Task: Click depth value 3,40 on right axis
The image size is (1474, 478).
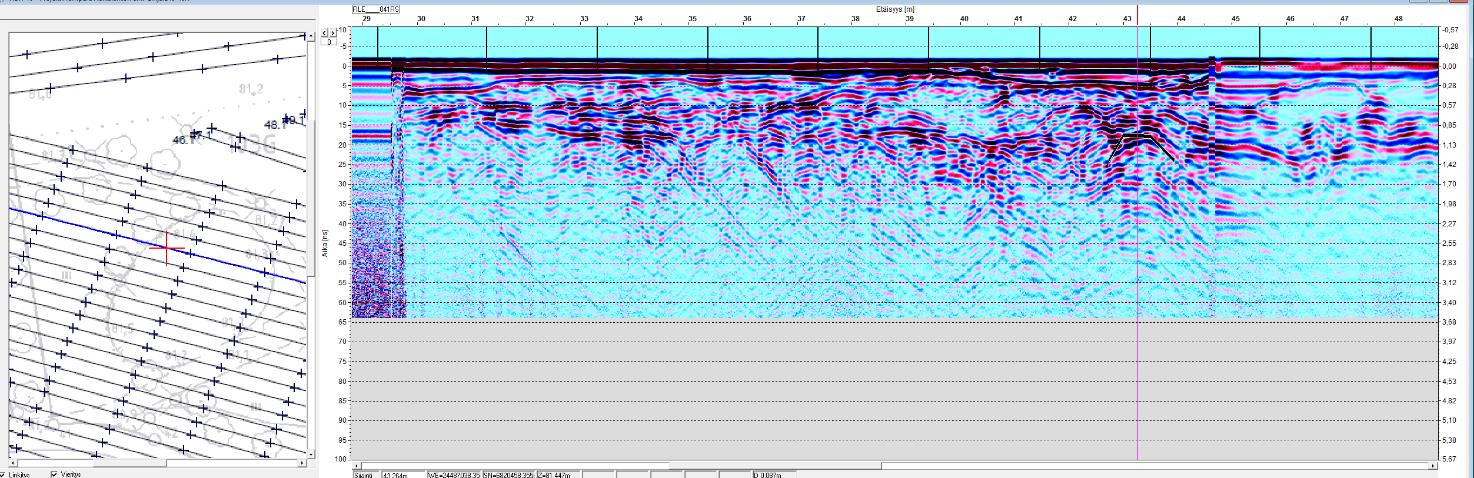Action: [1449, 302]
